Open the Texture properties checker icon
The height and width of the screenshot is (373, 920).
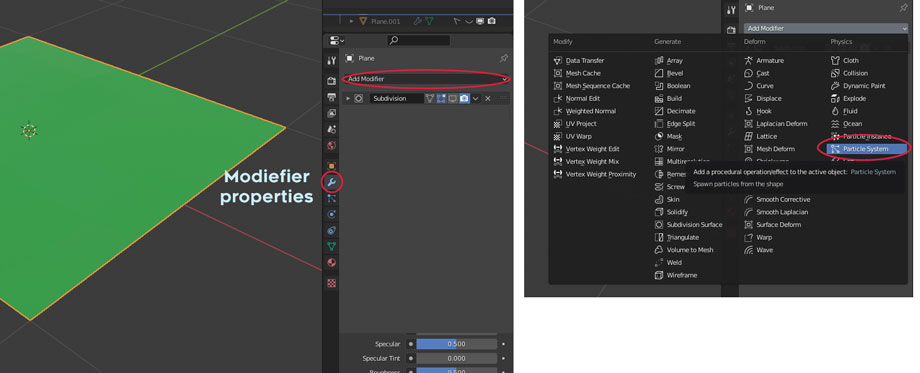coord(332,283)
